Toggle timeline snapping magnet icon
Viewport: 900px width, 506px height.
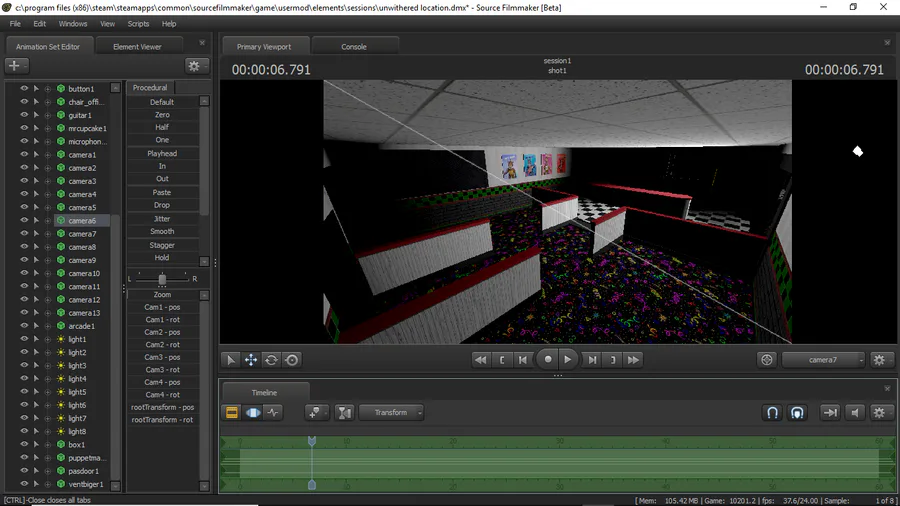773,412
